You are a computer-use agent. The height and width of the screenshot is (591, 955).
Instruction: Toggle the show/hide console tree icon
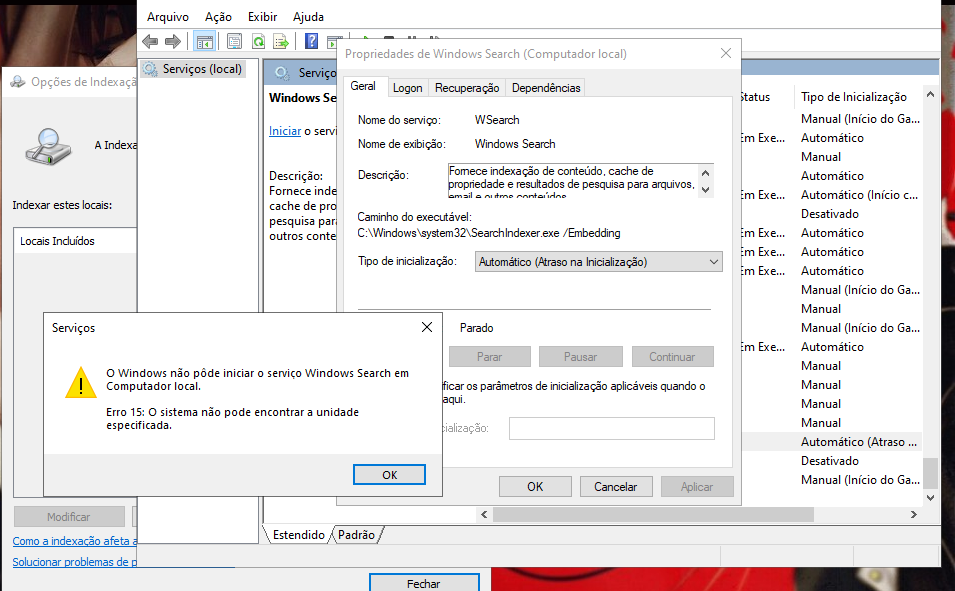[205, 41]
